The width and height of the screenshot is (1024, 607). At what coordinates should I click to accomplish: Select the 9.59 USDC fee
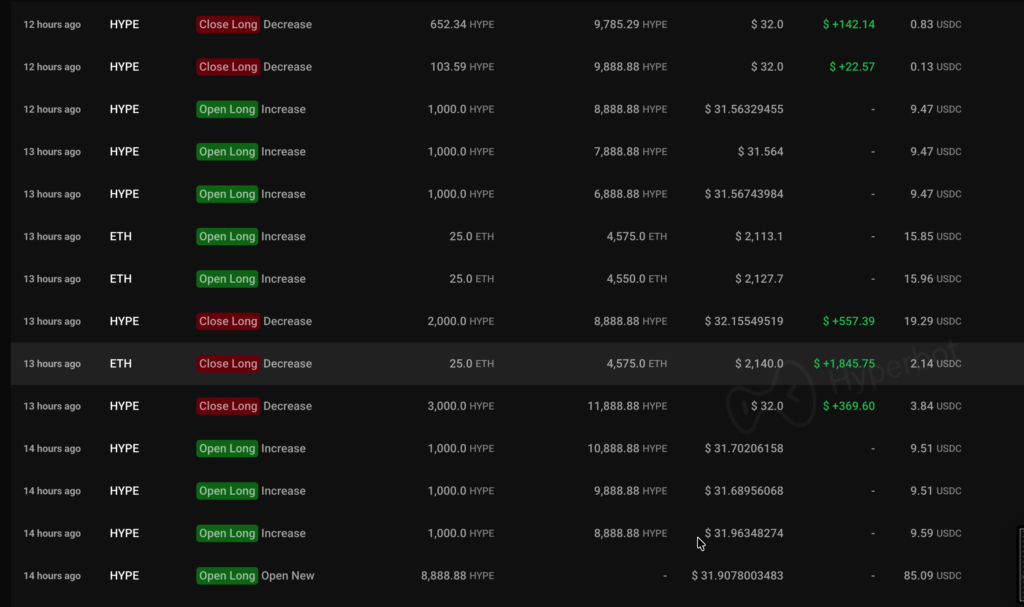[x=935, y=534]
